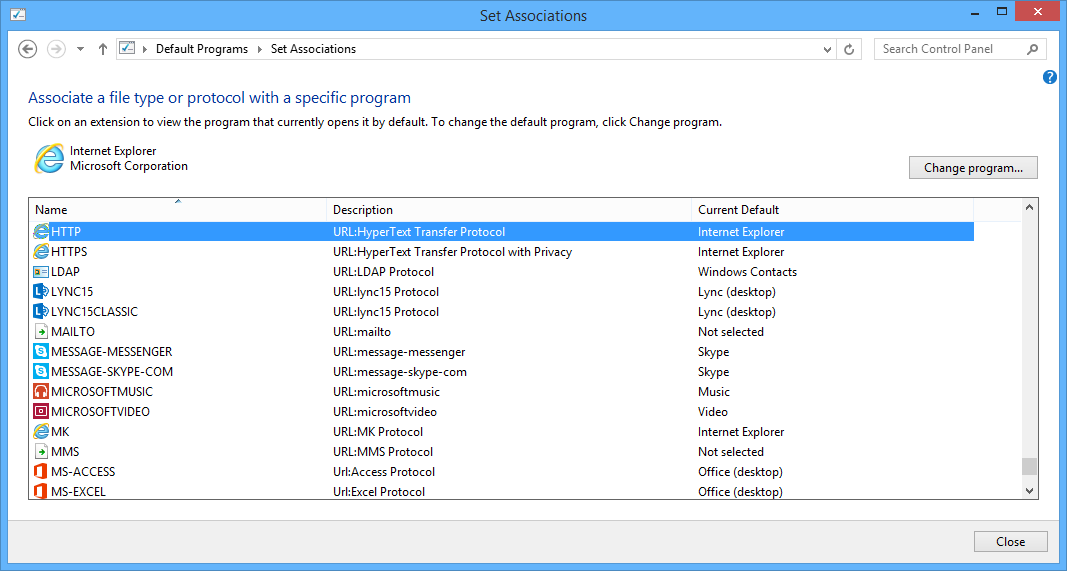Screen dimensions: 1067x571
Task: Click 'URL:HyperText Transfer Protocol with Privacy'
Action: [453, 252]
